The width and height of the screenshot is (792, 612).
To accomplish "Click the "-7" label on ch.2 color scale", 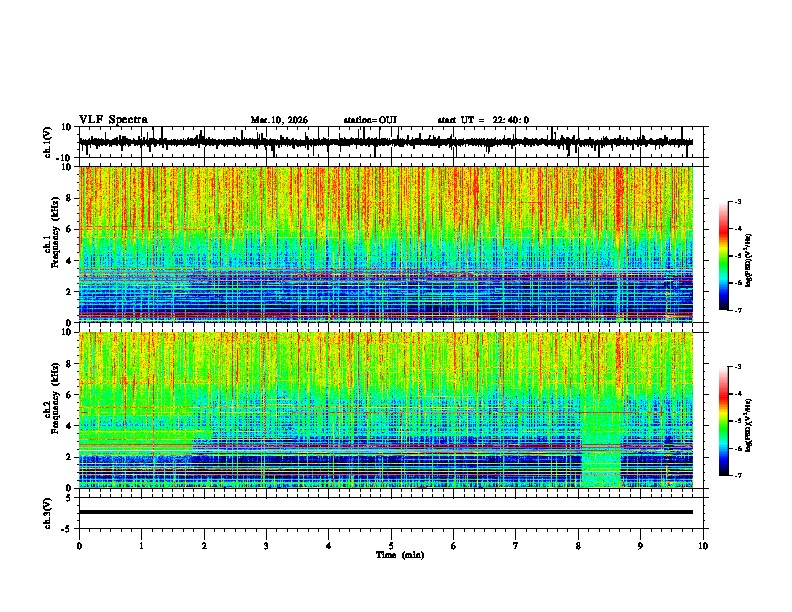I will coord(738,475).
